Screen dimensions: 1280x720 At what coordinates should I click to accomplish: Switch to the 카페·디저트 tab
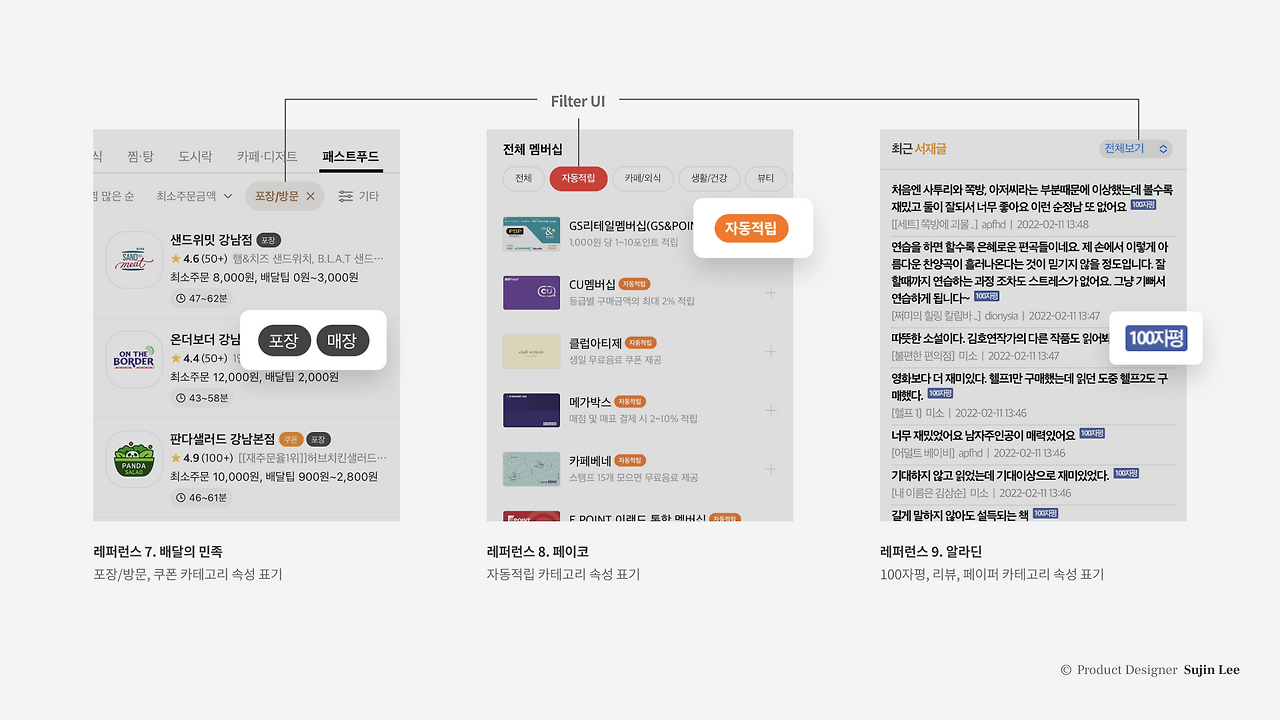coord(267,157)
